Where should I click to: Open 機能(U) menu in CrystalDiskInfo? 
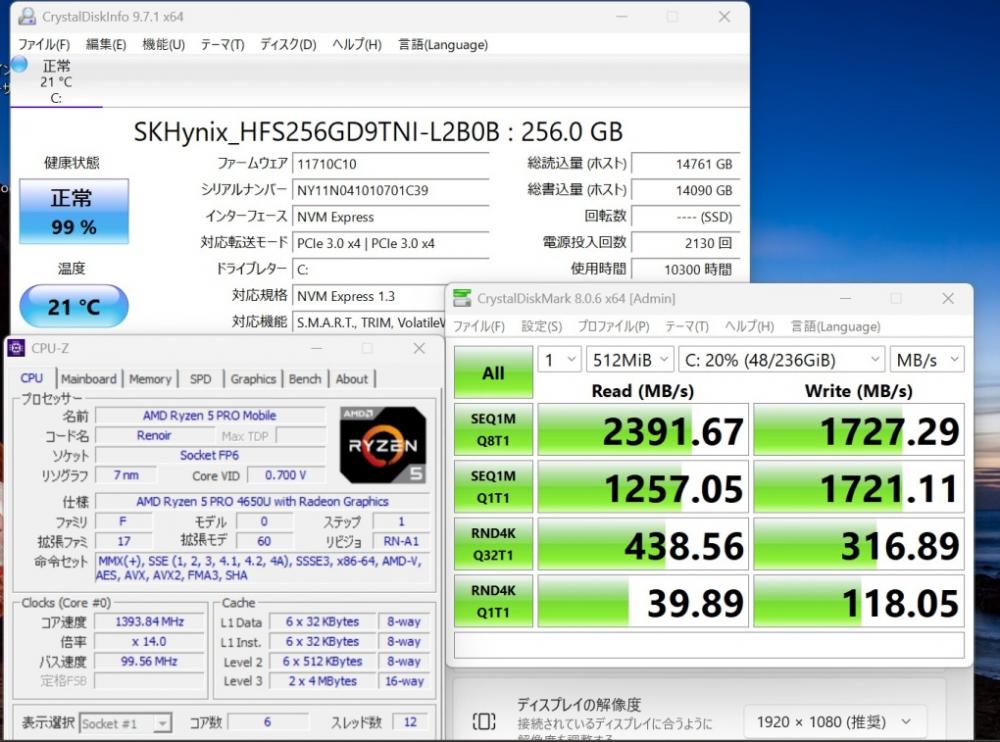pos(163,45)
